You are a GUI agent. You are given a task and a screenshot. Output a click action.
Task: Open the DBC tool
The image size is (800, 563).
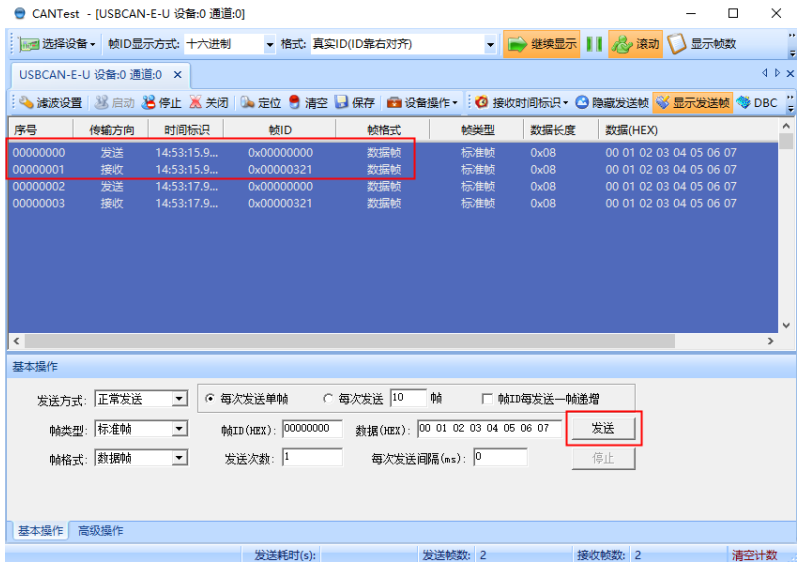click(x=757, y=103)
